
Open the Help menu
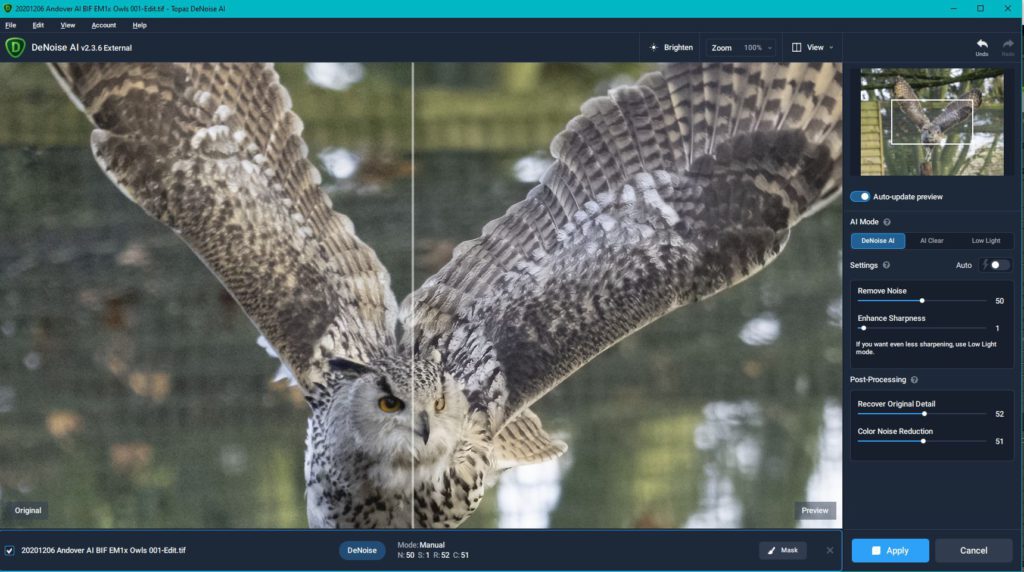tap(139, 25)
